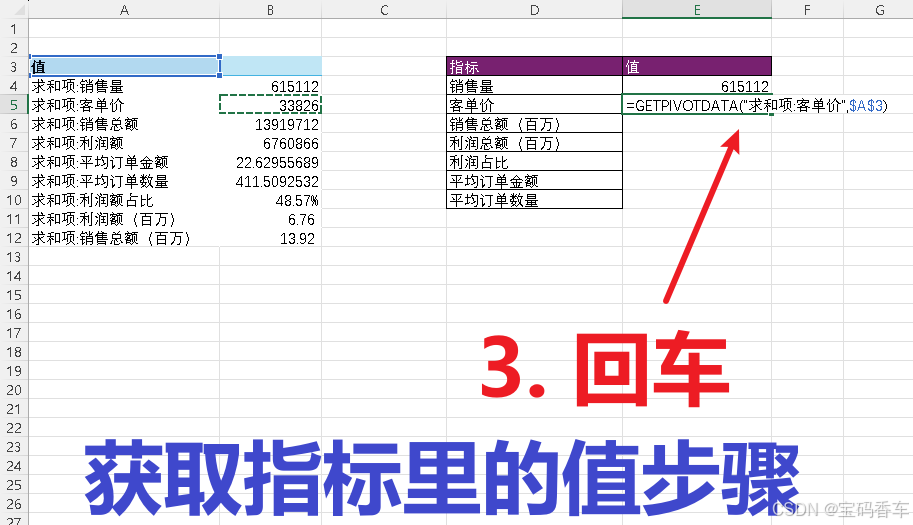Click value 33826 in cell B5

pos(271,105)
